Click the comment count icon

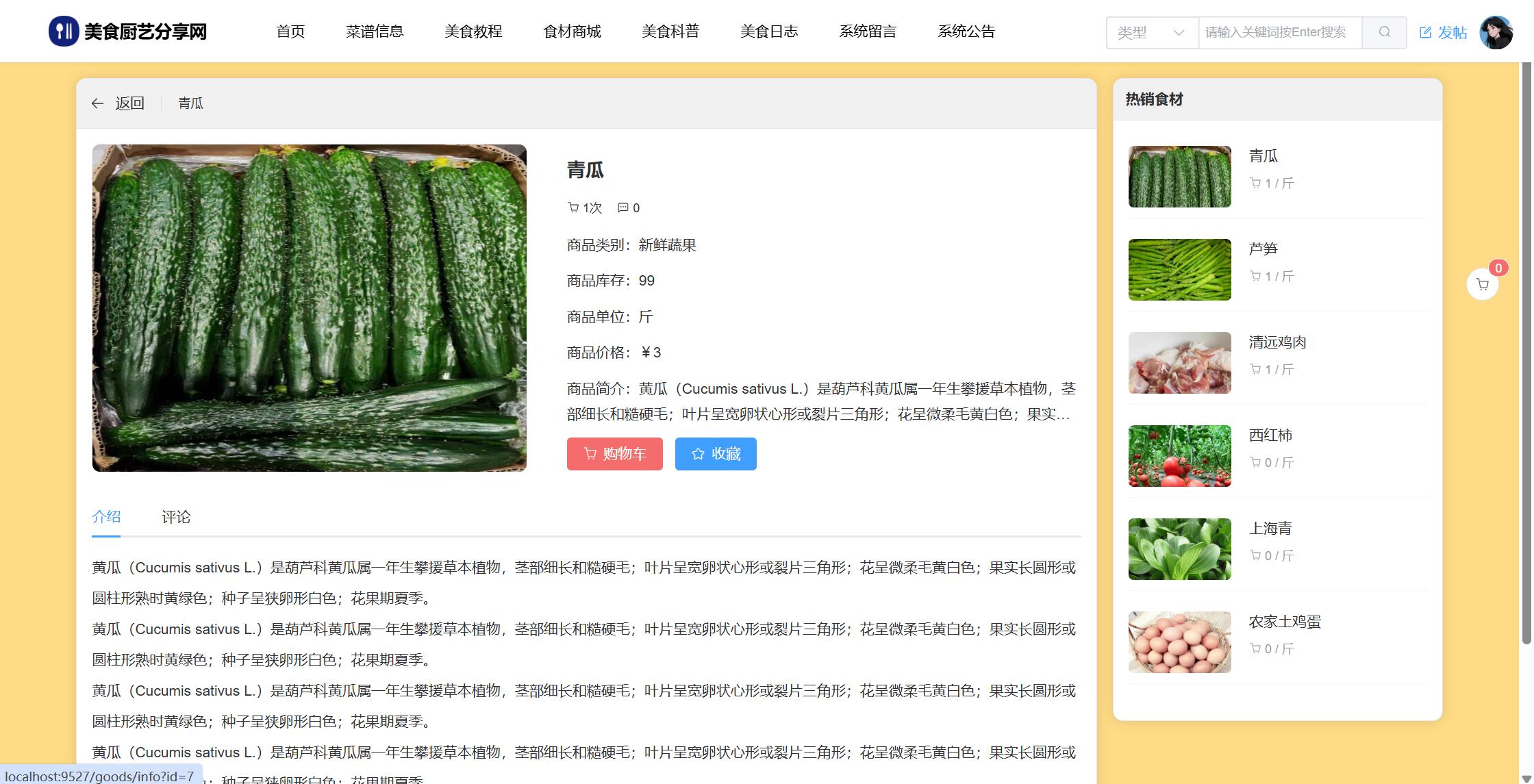pos(623,207)
